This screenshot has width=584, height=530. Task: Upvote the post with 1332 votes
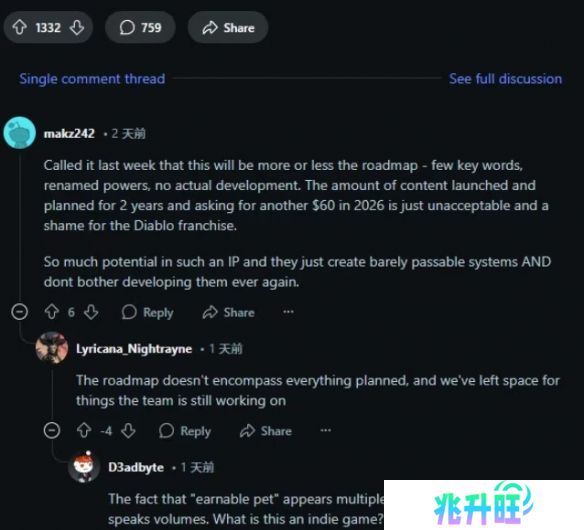(19, 27)
